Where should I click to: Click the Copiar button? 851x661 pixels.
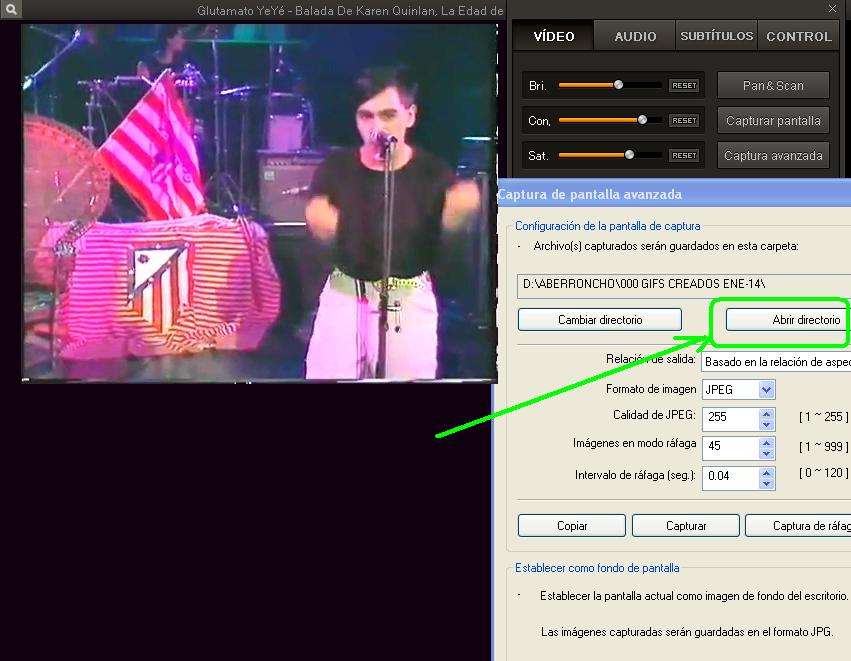coord(571,525)
